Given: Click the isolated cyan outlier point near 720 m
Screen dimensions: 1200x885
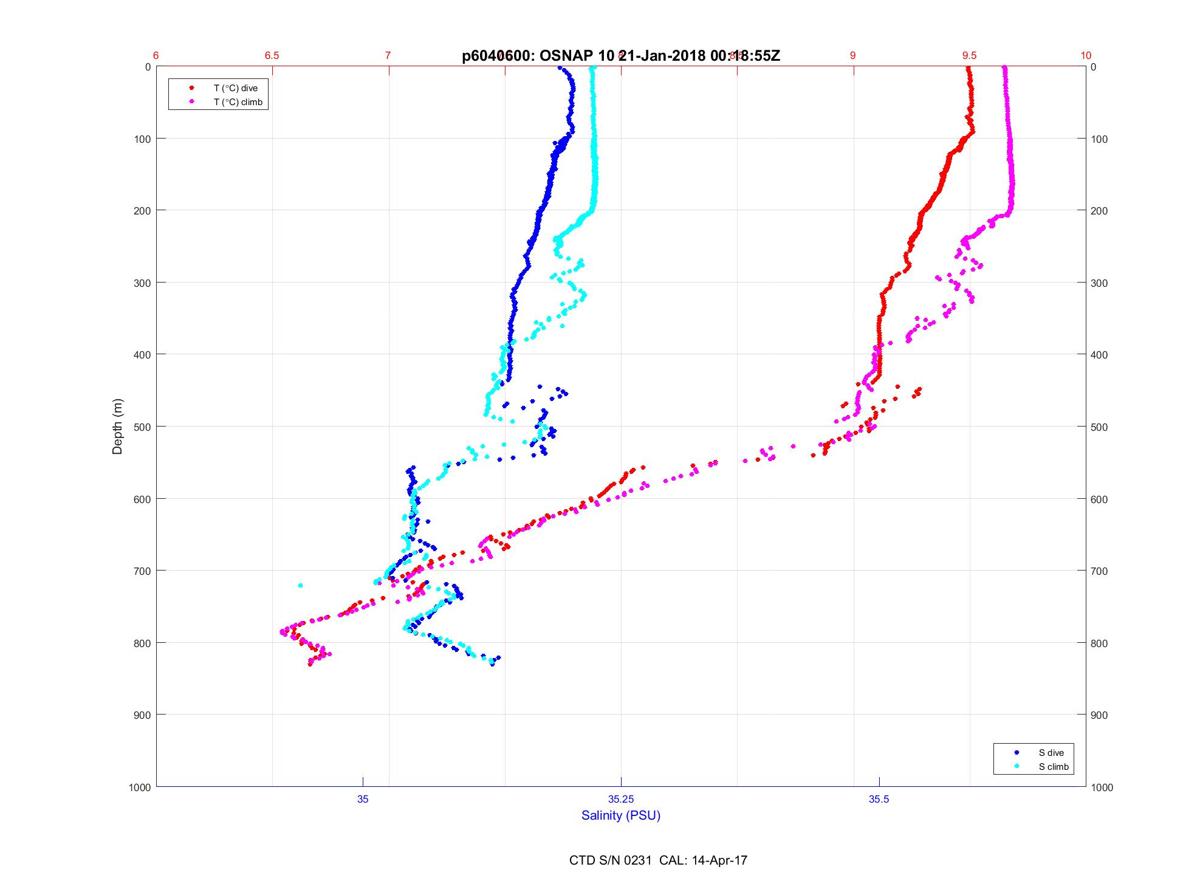Looking at the screenshot, I should 300,585.
